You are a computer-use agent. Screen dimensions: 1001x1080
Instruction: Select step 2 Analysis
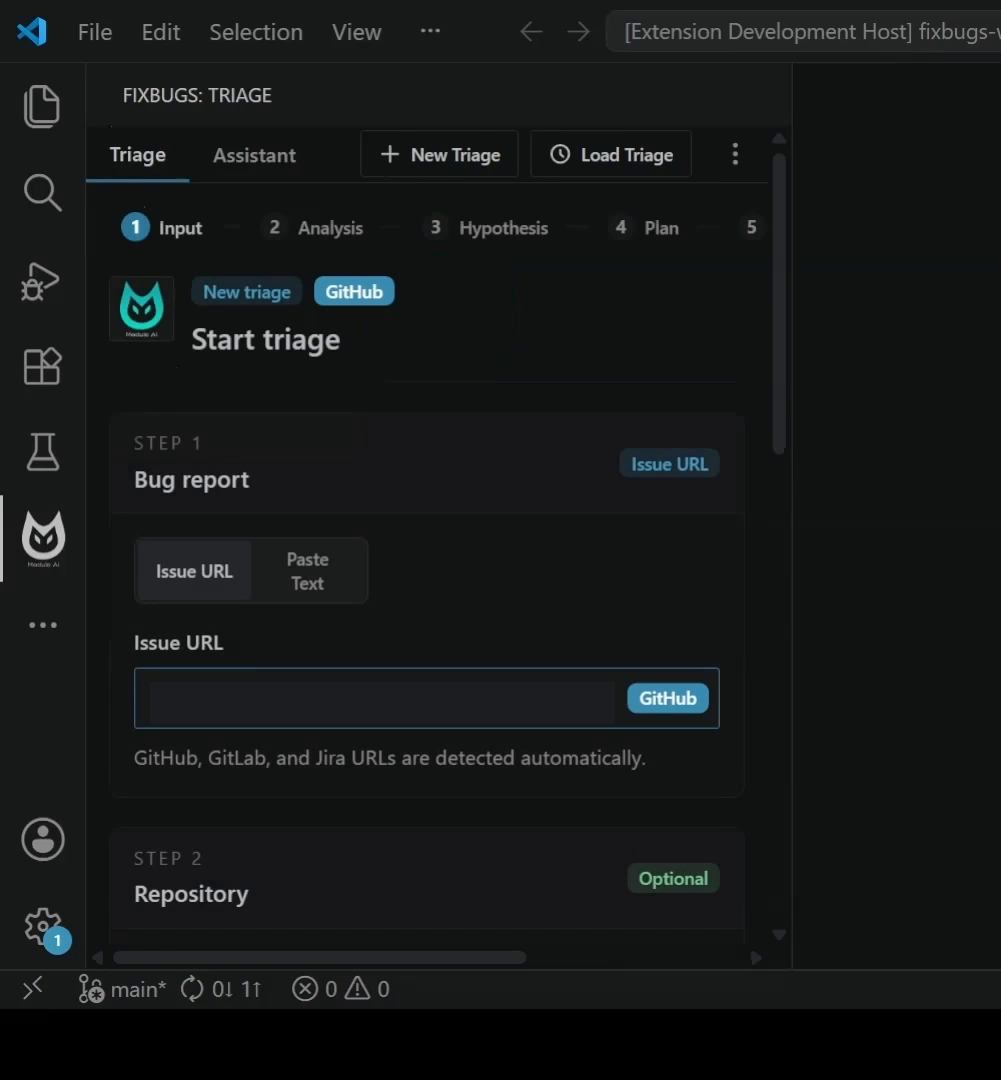point(312,227)
